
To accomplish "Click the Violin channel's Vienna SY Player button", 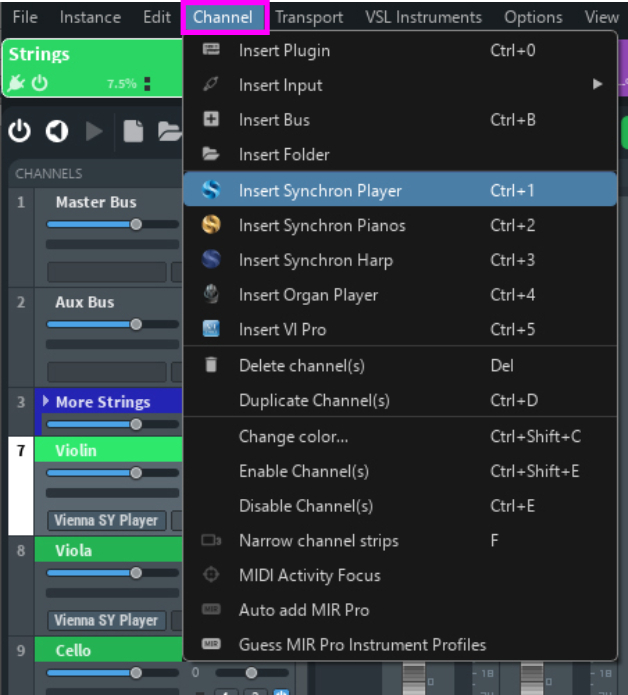I will tap(105, 520).
